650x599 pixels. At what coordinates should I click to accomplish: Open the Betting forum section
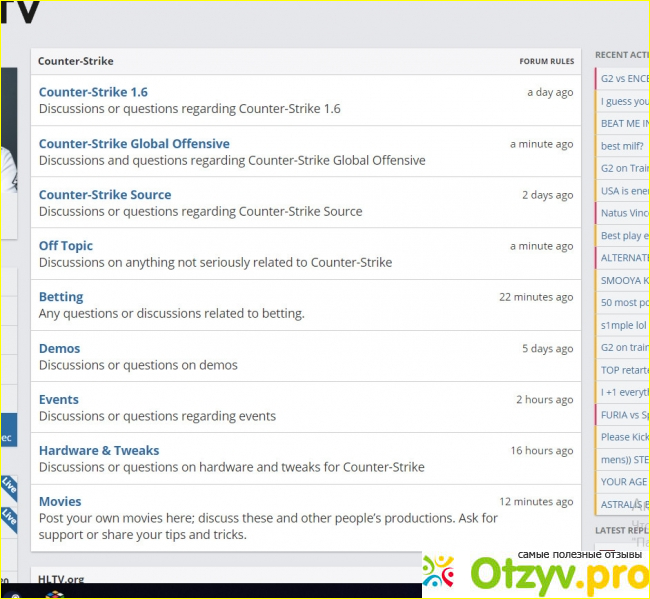(61, 297)
